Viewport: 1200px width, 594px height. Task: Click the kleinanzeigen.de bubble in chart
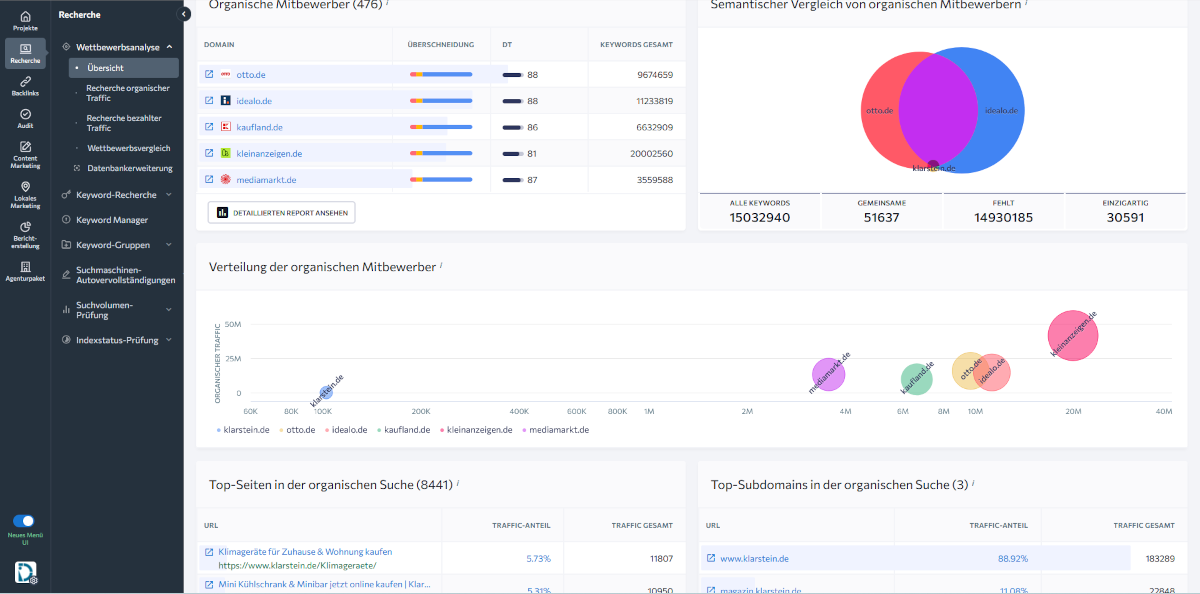(1073, 335)
